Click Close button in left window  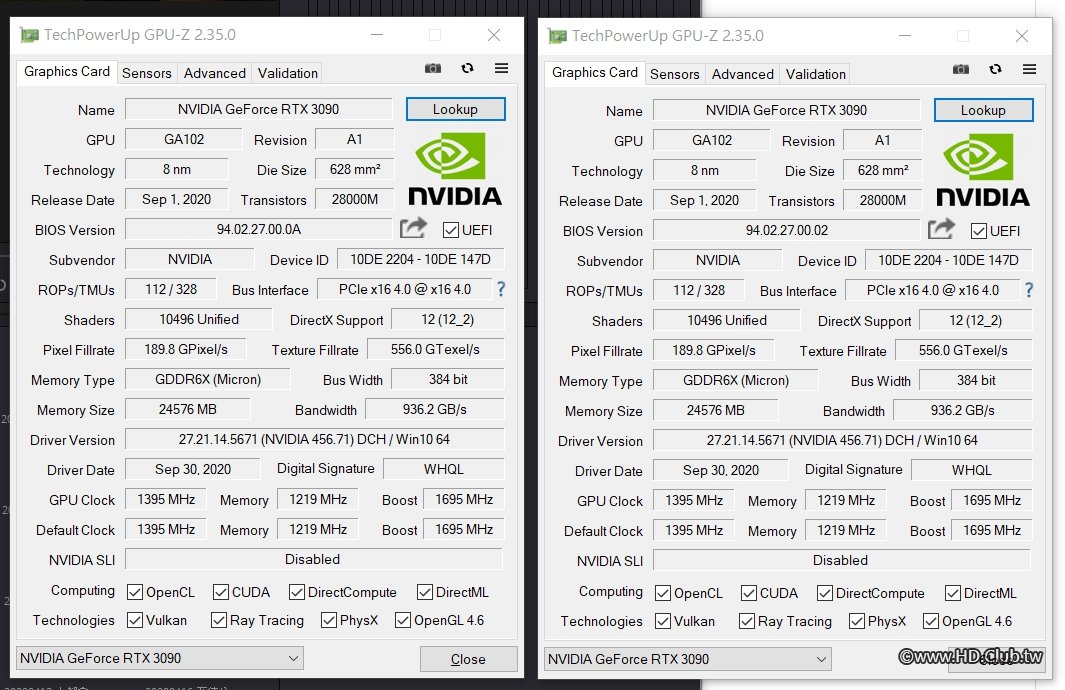469,659
